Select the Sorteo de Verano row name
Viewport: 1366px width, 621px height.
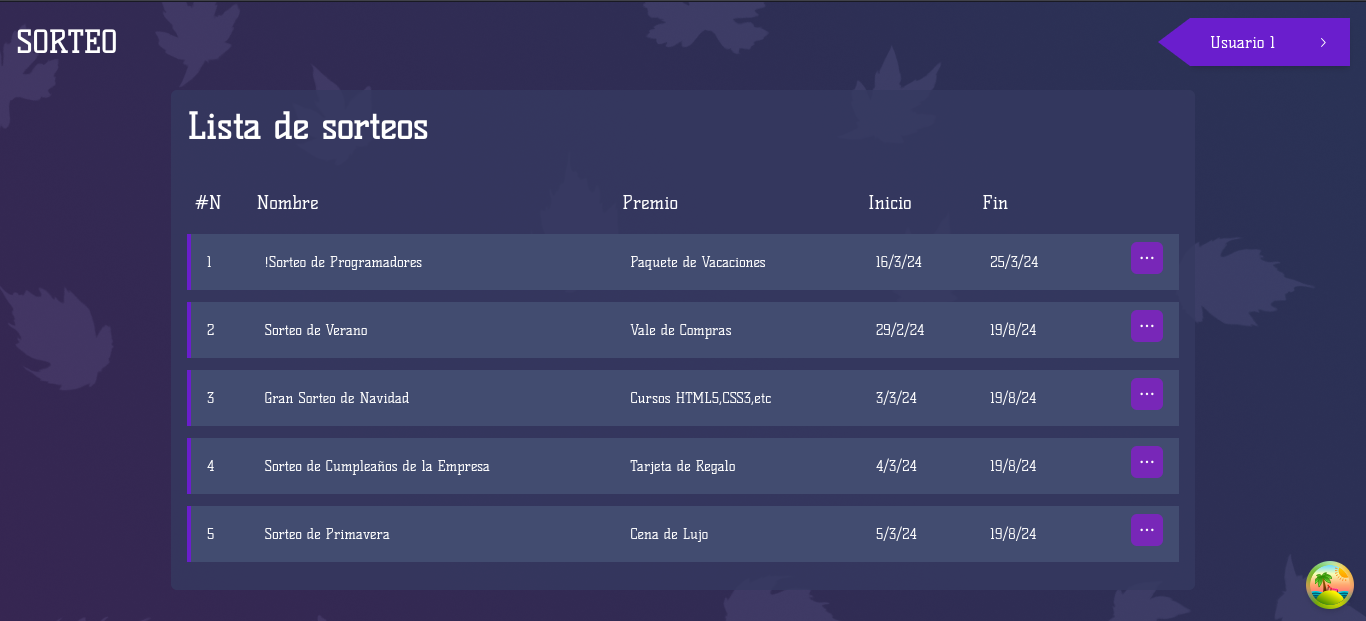[x=316, y=330]
